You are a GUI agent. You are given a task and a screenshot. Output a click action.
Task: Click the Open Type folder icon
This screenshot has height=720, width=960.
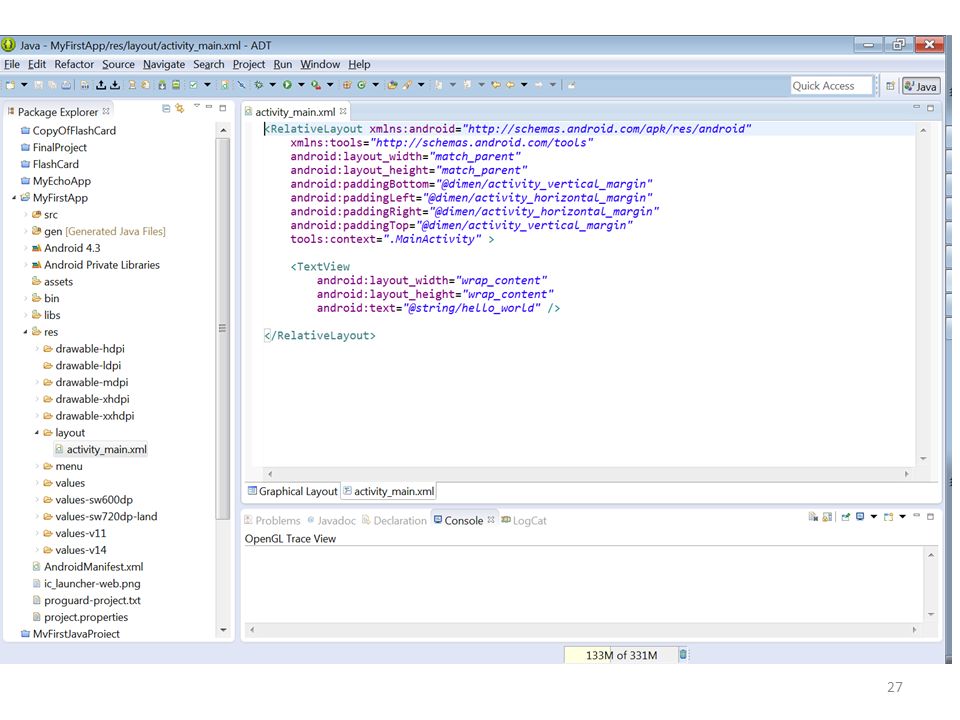(x=392, y=85)
